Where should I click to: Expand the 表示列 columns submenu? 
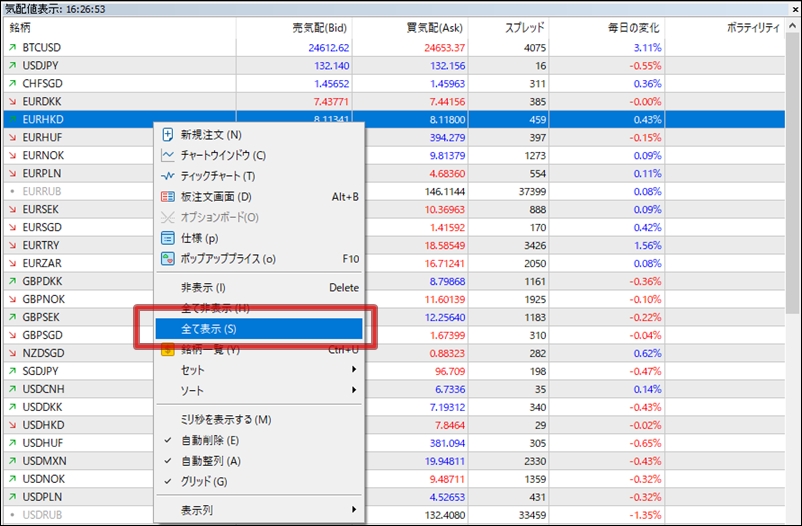pyautogui.click(x=259, y=510)
